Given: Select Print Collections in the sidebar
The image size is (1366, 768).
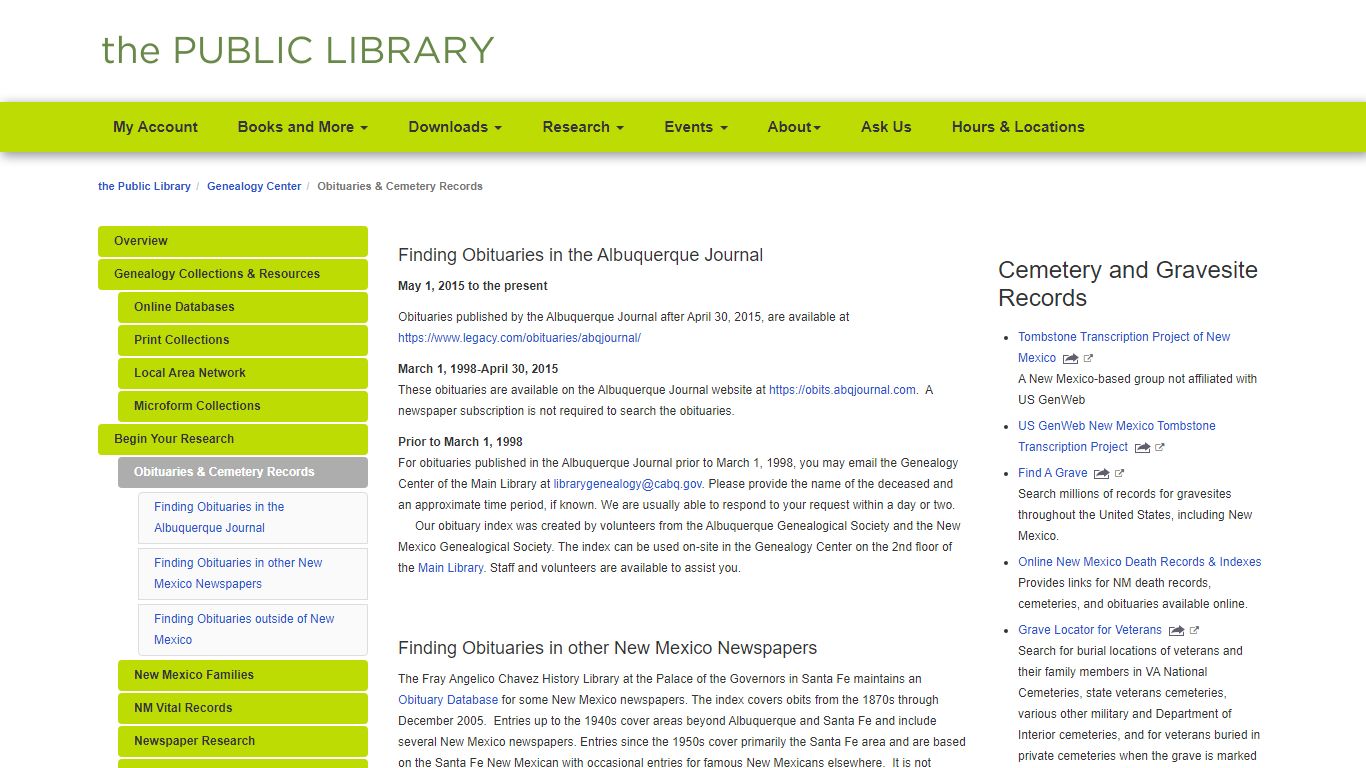Looking at the screenshot, I should point(243,340).
